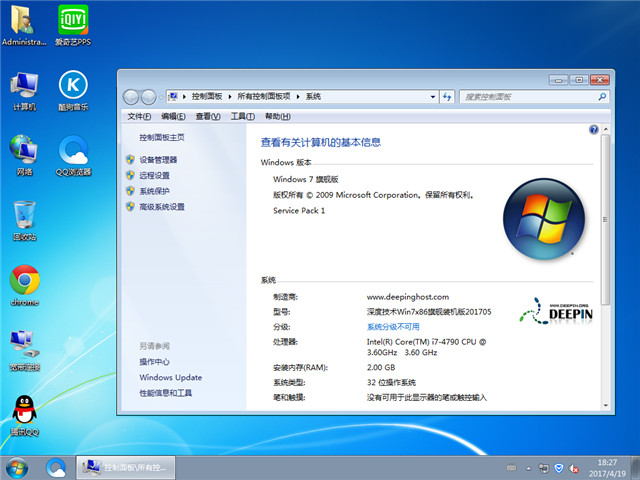The width and height of the screenshot is (640, 480).
Task: Open the broadband connection (宽带连接) desktop icon
Action: click(24, 351)
